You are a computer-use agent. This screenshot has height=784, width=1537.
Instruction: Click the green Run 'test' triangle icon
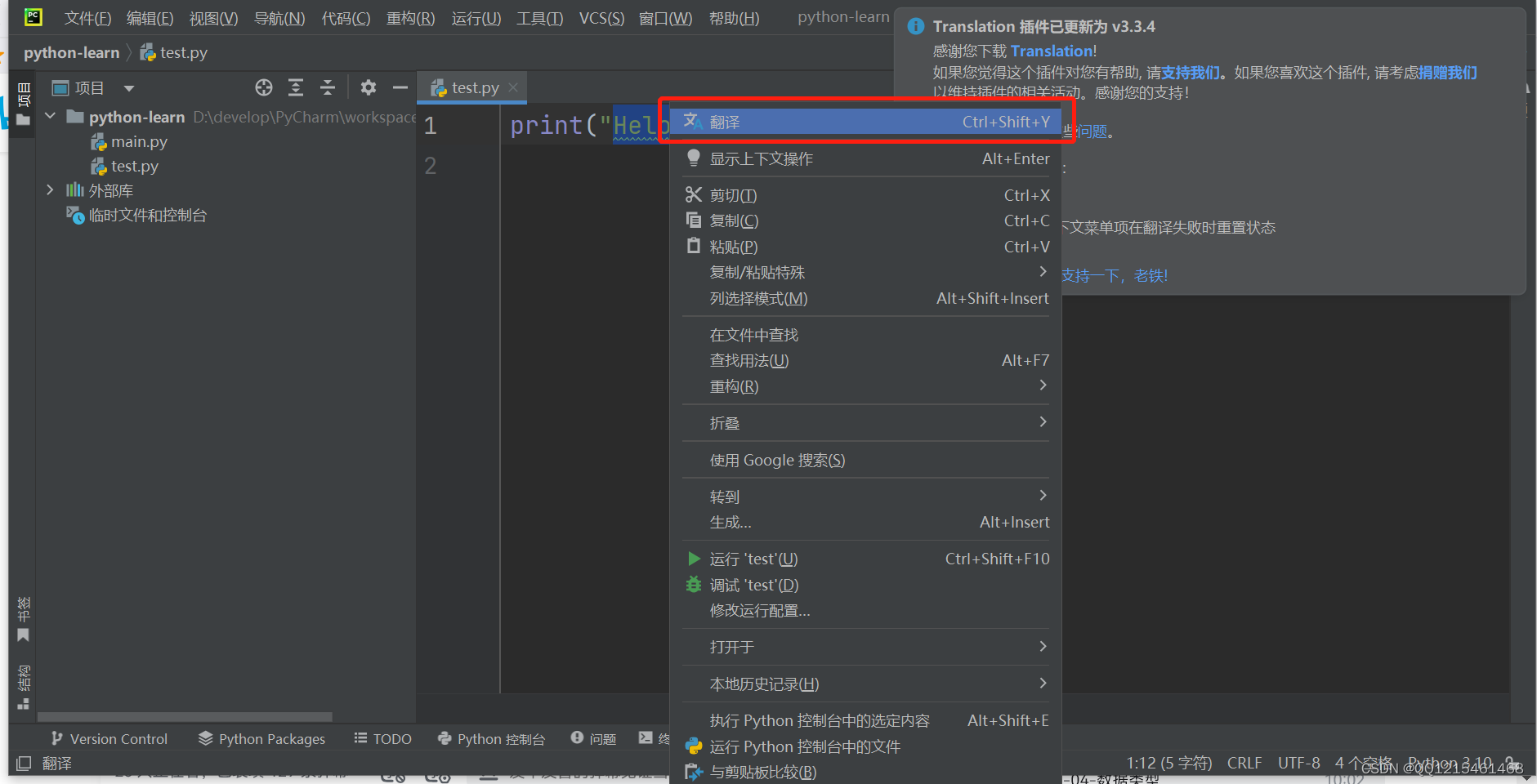[x=694, y=559]
